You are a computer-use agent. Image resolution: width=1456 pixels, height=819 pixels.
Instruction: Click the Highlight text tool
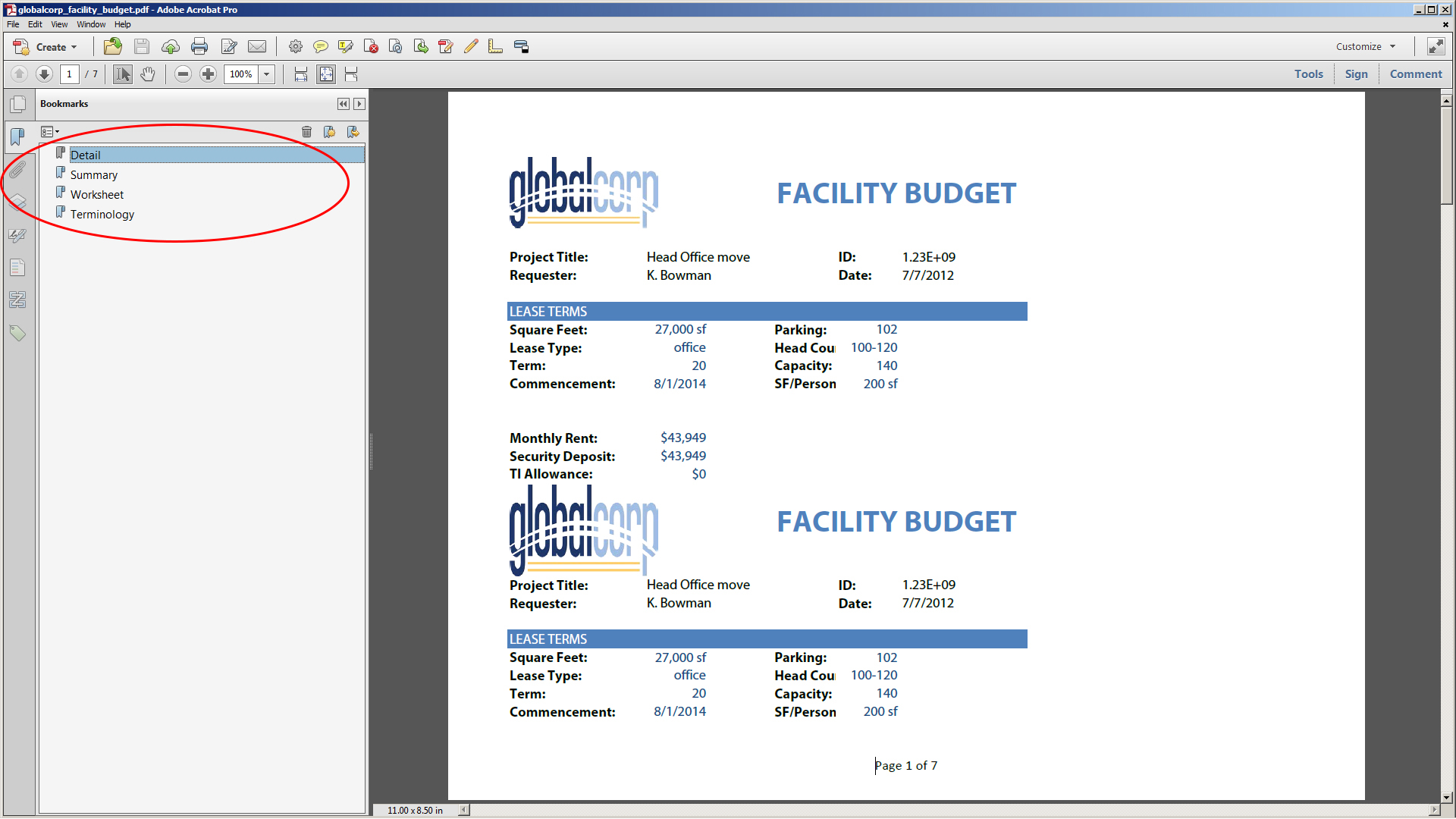click(x=346, y=47)
